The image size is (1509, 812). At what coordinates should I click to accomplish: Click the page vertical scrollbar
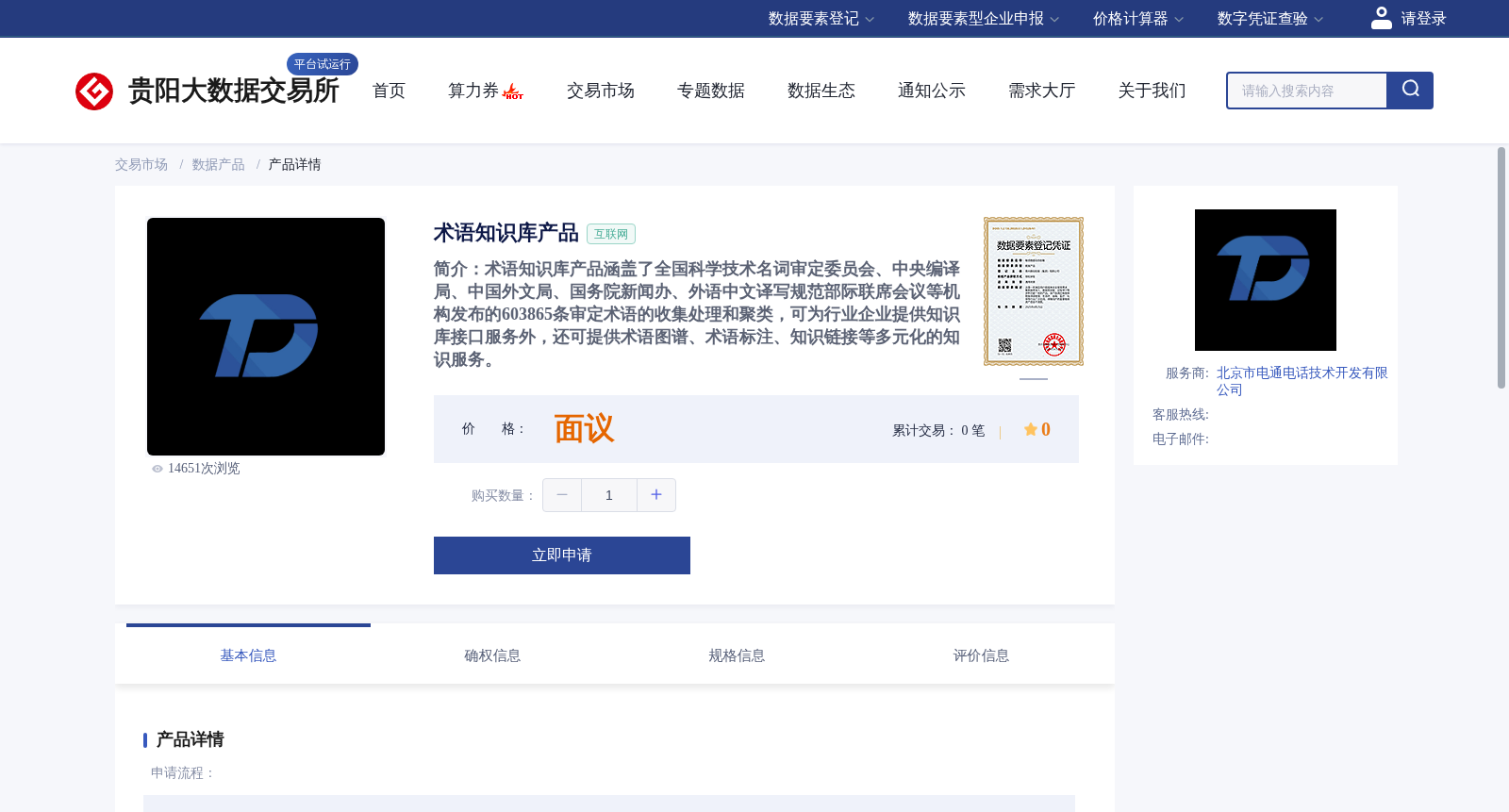pos(1501,268)
